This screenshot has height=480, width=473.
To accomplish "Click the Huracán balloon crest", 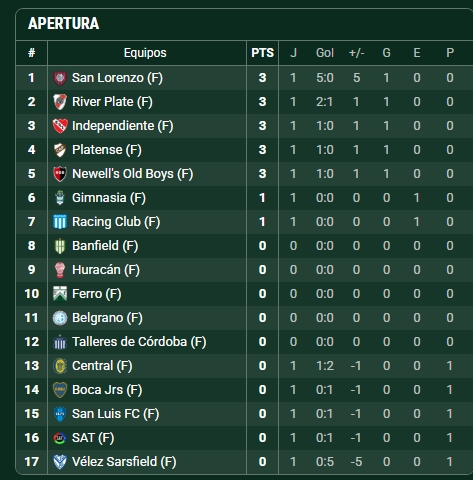I will (60, 270).
